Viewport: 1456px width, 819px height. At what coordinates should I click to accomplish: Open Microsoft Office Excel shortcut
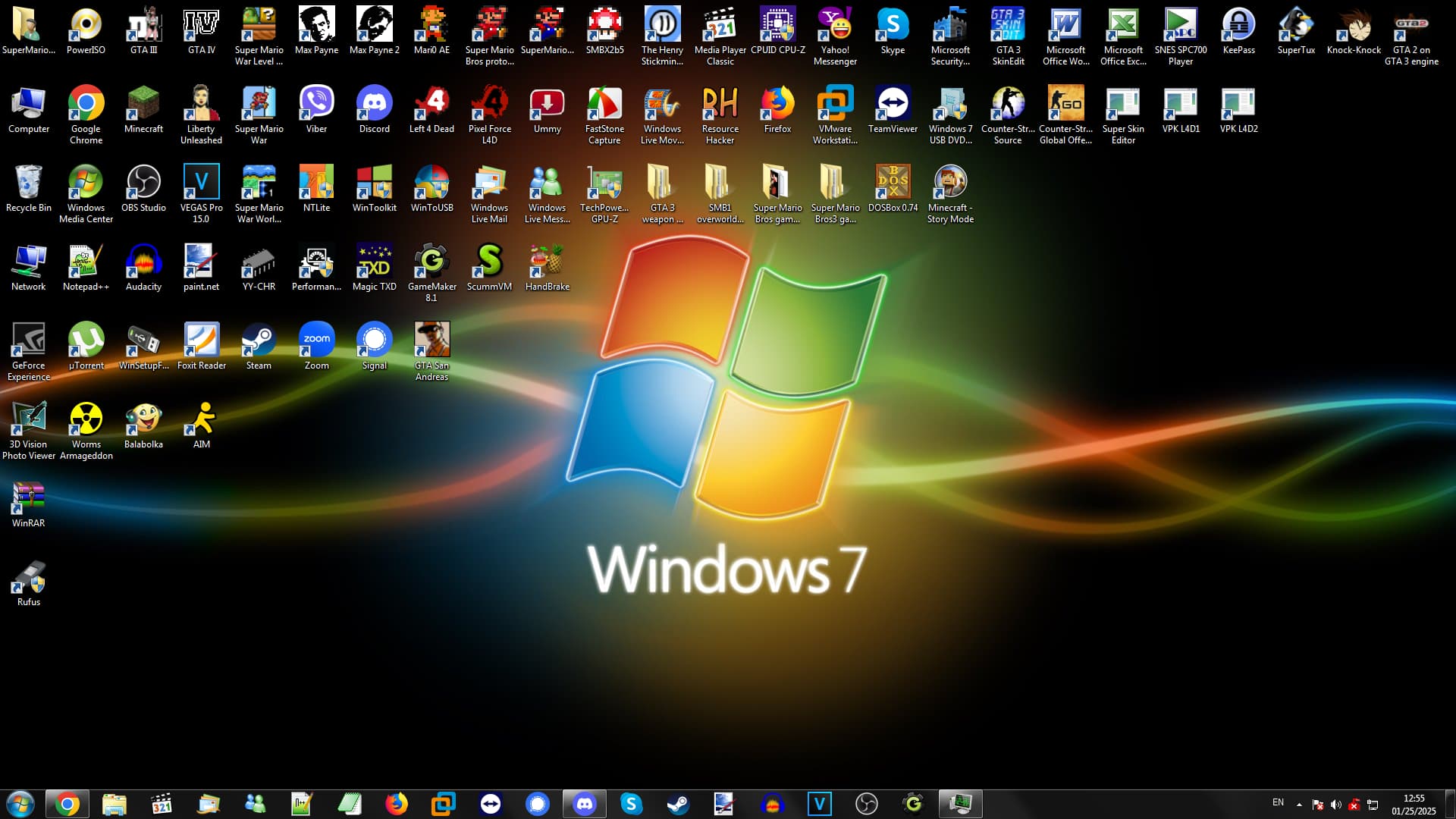pos(1123,36)
